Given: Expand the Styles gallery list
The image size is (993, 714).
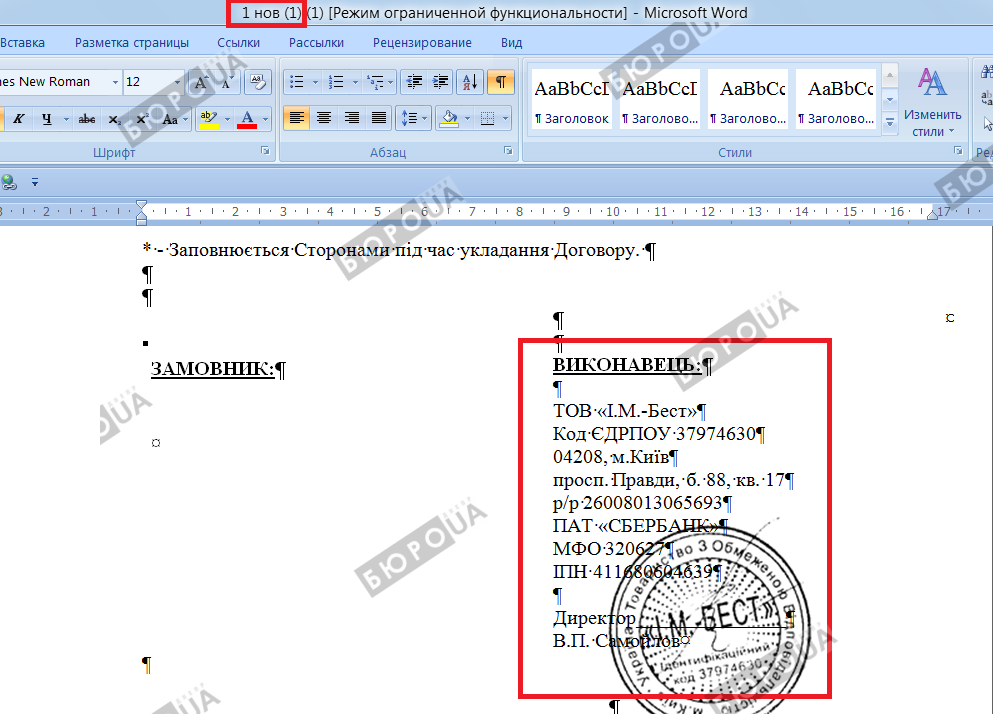Looking at the screenshot, I should [x=889, y=122].
